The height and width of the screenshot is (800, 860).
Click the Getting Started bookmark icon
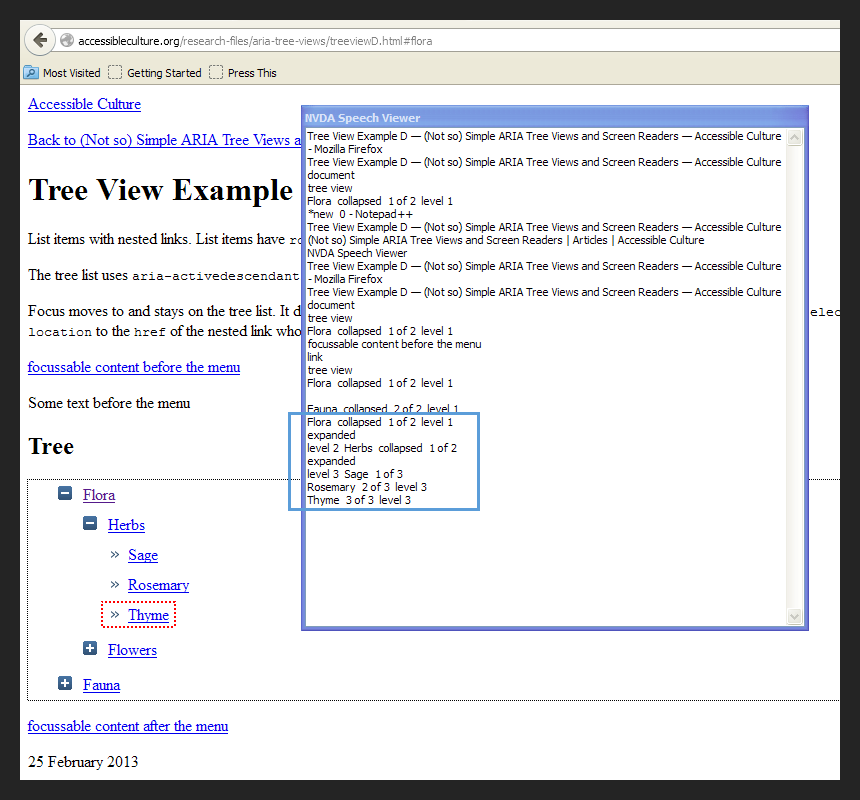click(x=116, y=73)
